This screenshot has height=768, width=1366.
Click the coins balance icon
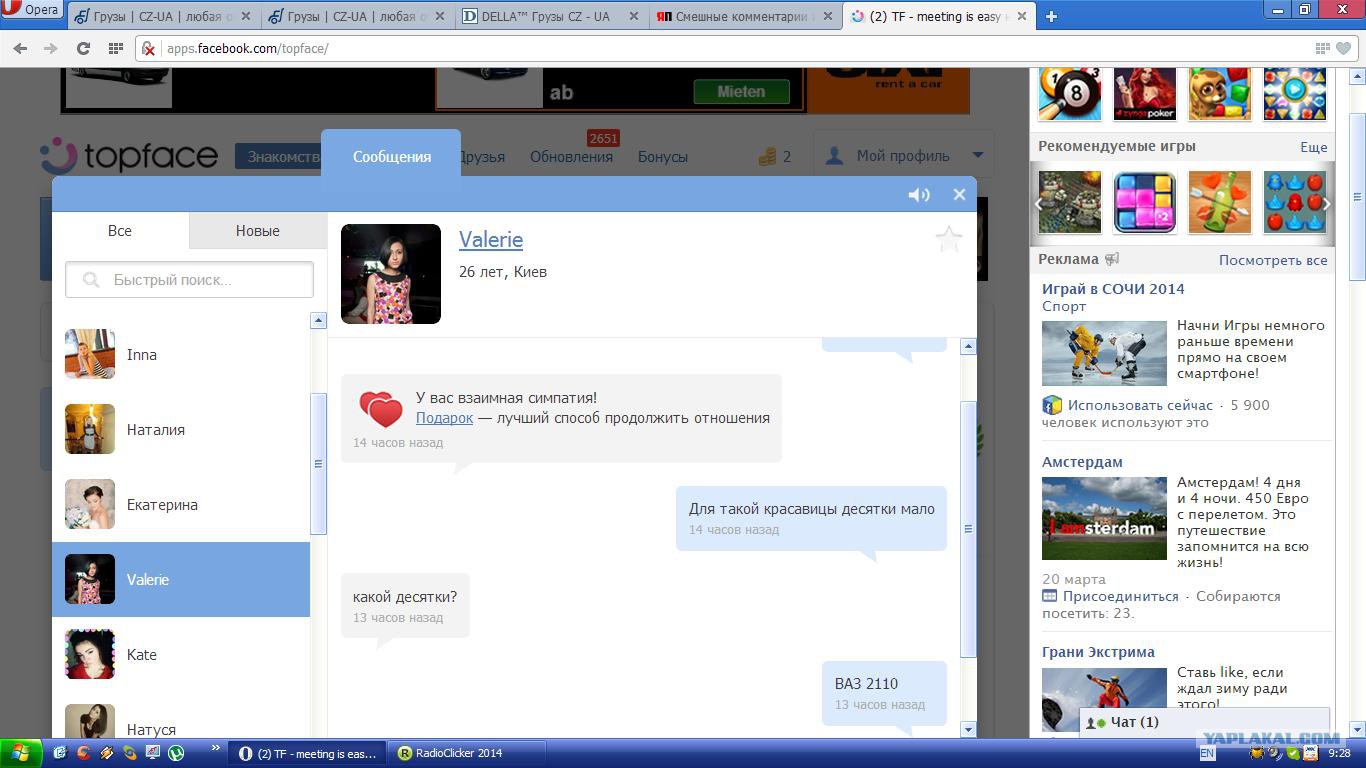pos(767,156)
